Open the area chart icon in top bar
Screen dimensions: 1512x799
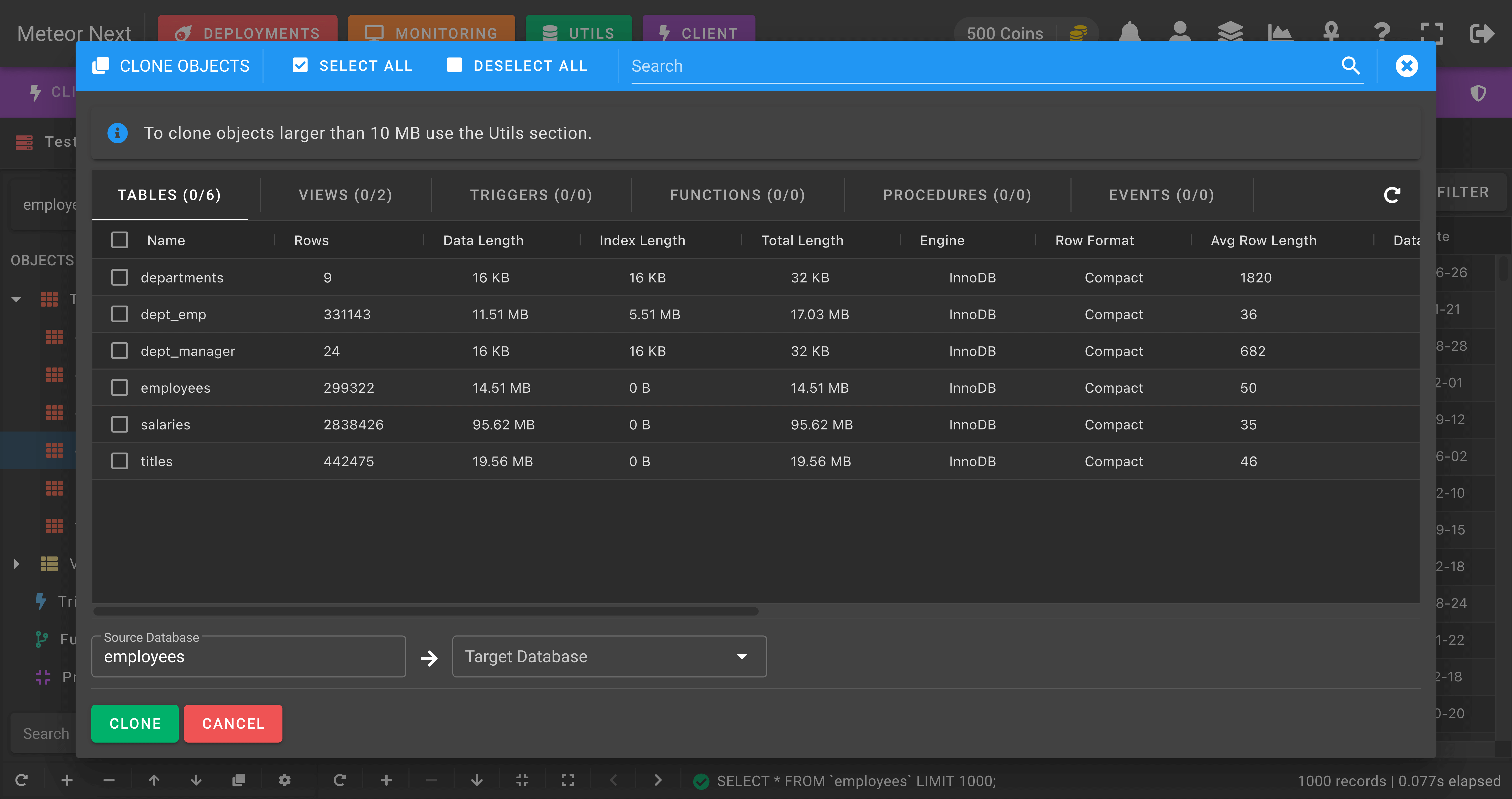point(1280,33)
